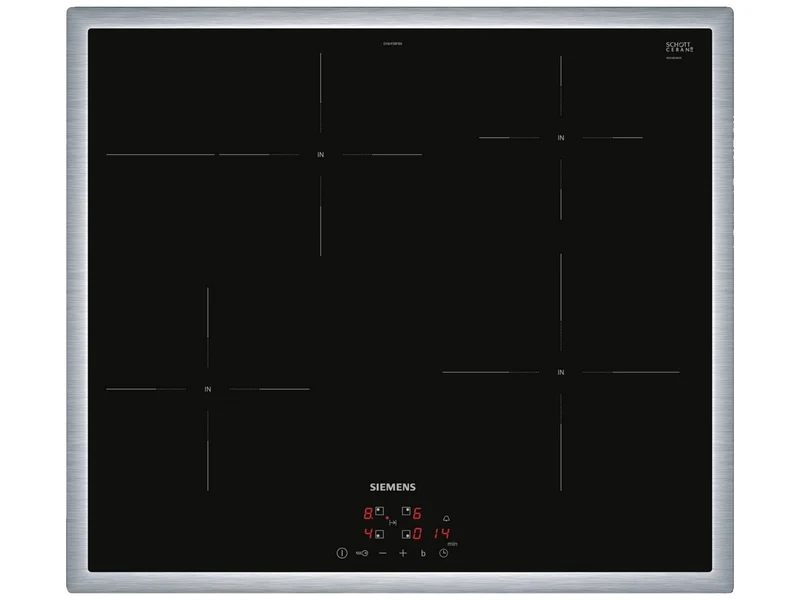800x600 pixels.
Task: Click the SCHOTT CERAN logo
Action: pos(679,47)
